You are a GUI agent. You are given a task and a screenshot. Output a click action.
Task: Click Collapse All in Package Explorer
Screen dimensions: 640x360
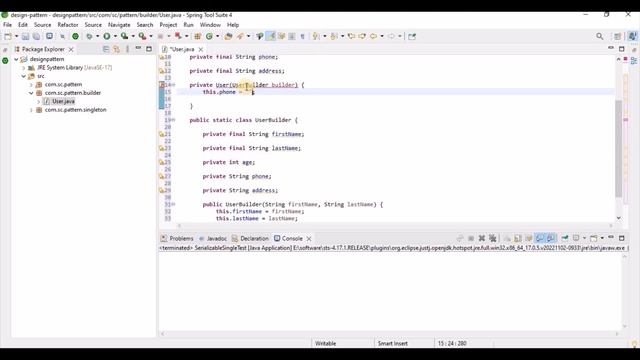click(106, 49)
